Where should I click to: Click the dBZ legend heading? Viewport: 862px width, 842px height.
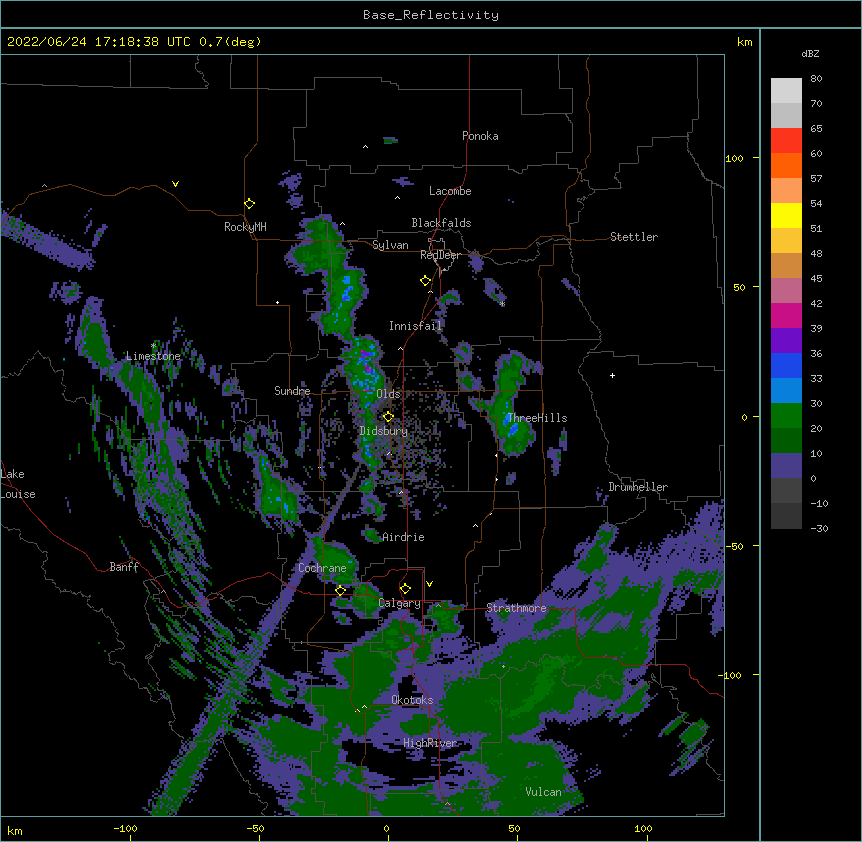(x=810, y=54)
